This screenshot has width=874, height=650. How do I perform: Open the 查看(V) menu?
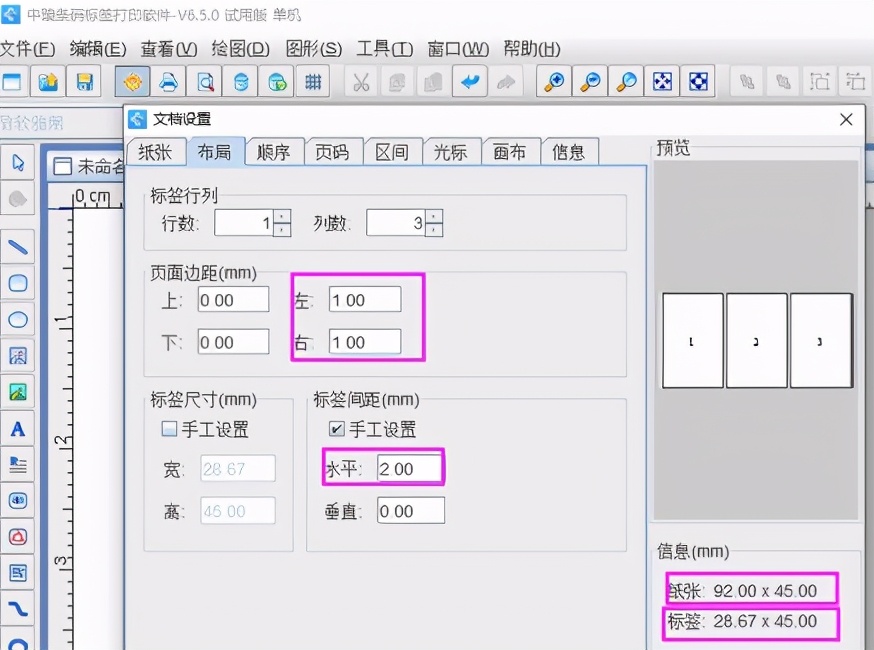(169, 49)
